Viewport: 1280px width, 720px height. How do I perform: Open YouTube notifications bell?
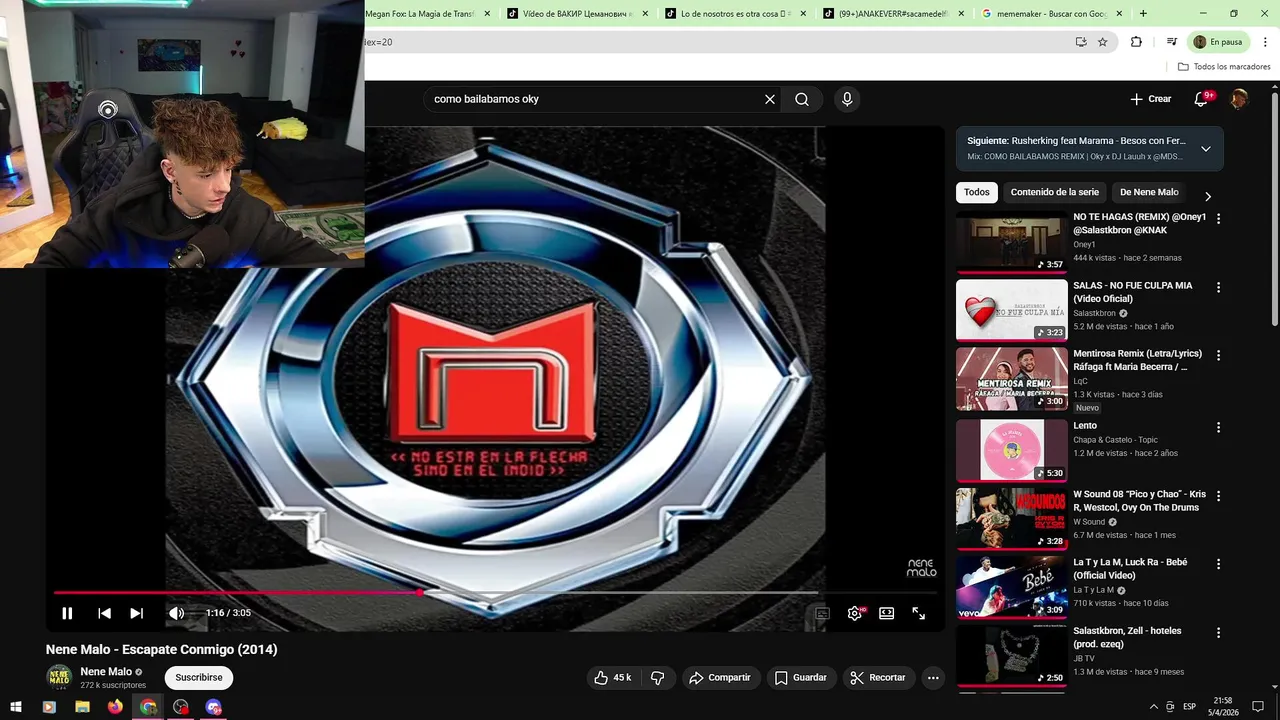click(1202, 99)
